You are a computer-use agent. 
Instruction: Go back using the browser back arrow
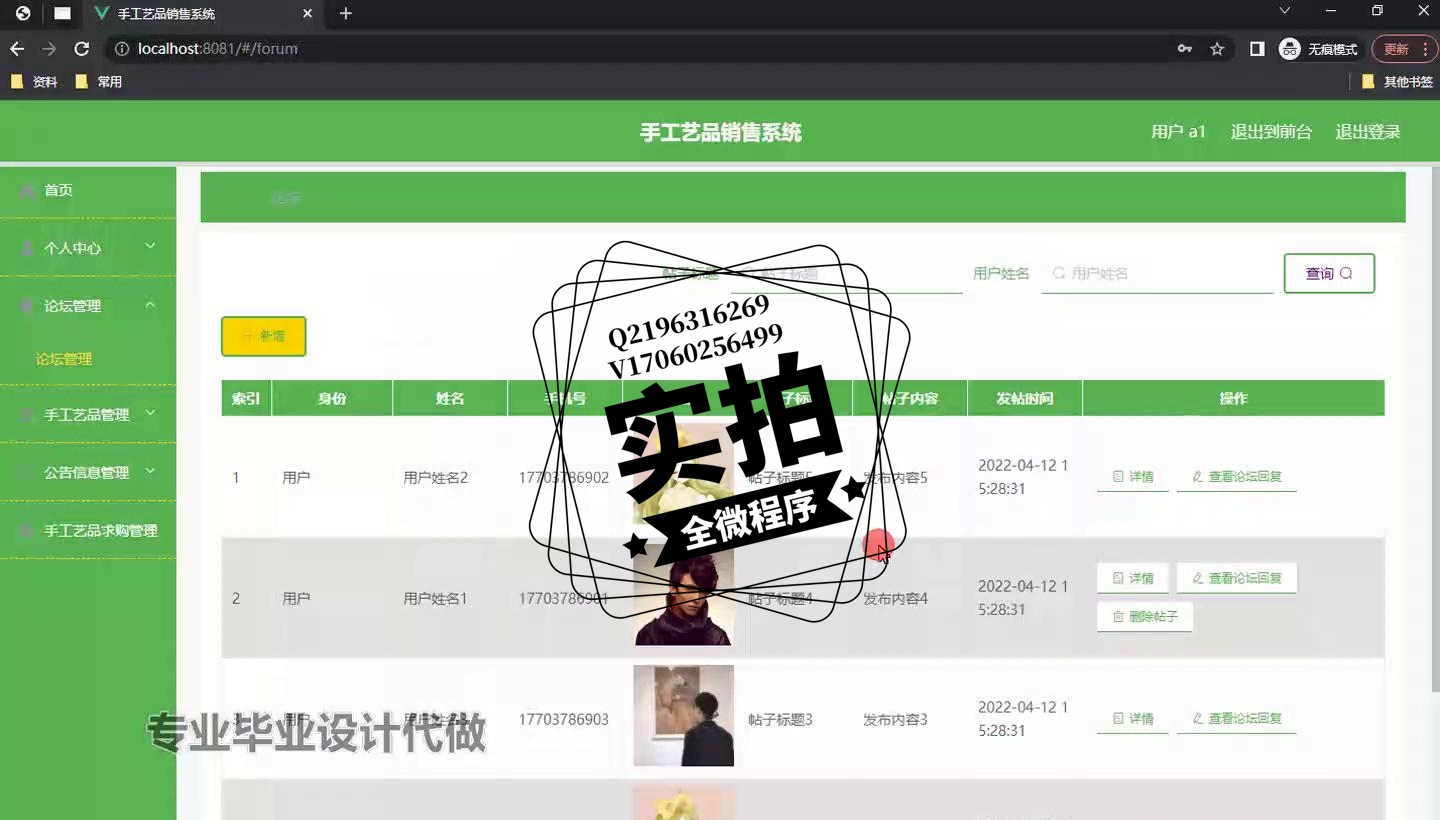17,49
